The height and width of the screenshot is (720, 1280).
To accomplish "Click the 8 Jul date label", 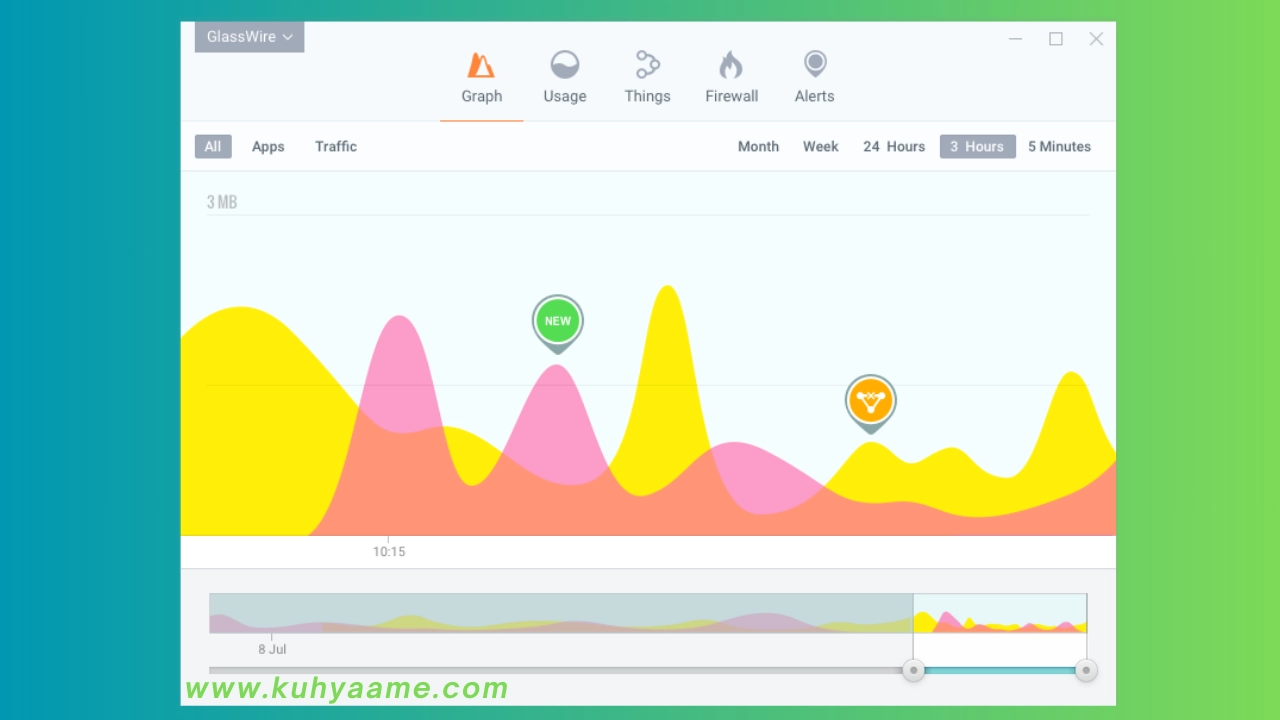I will coord(272,649).
